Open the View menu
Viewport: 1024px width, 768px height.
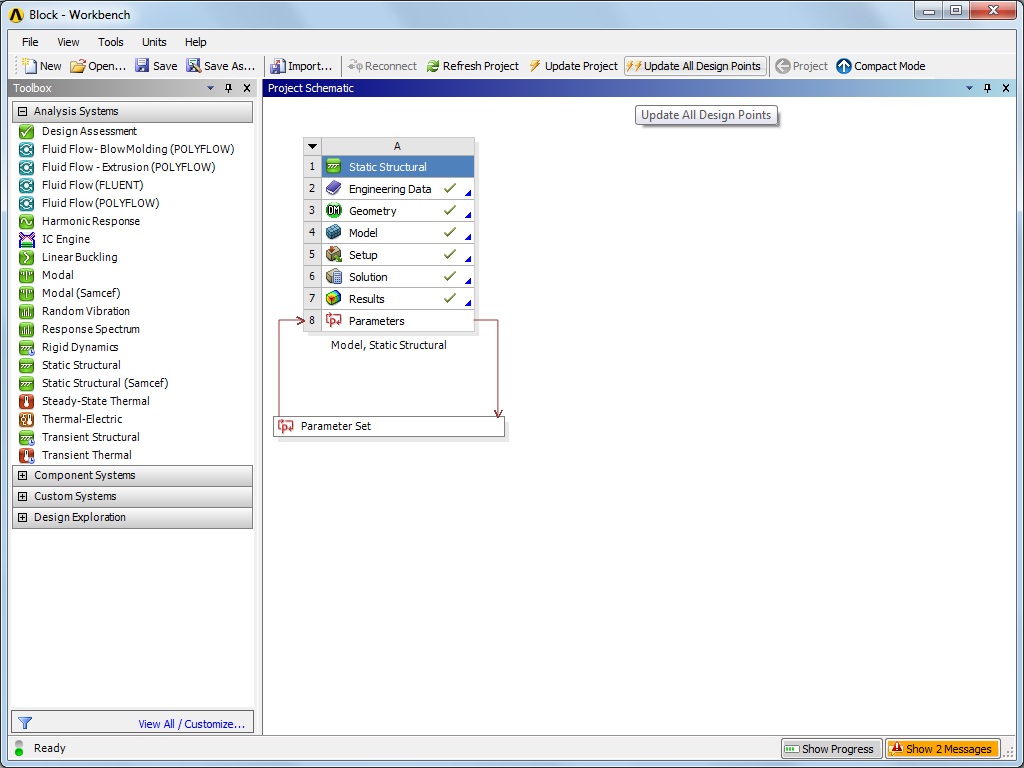(x=68, y=42)
